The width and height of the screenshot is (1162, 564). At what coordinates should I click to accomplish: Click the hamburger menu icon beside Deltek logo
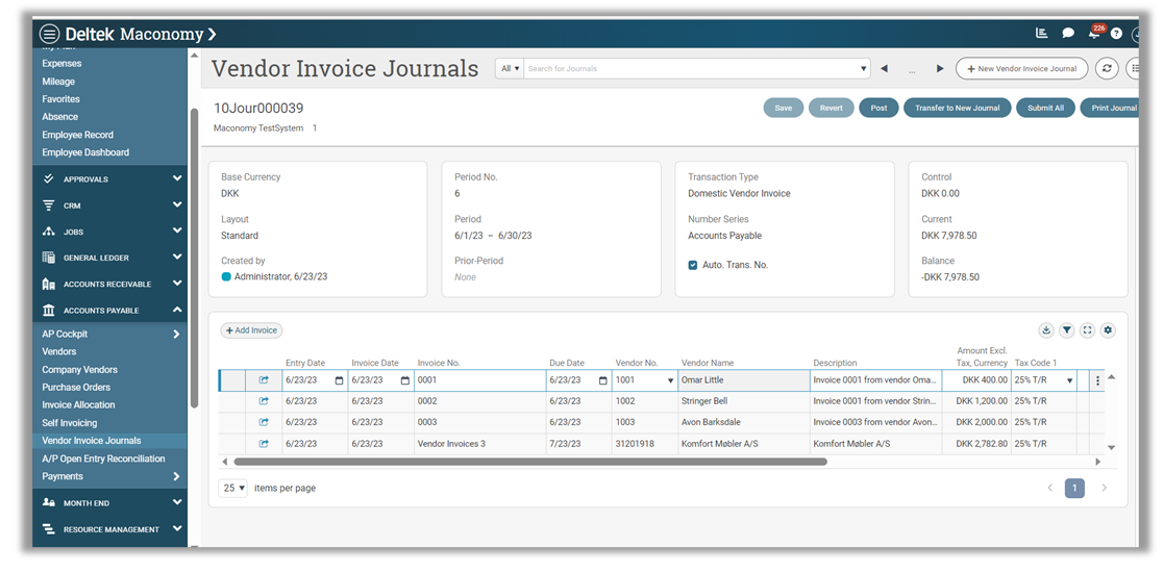(49, 34)
